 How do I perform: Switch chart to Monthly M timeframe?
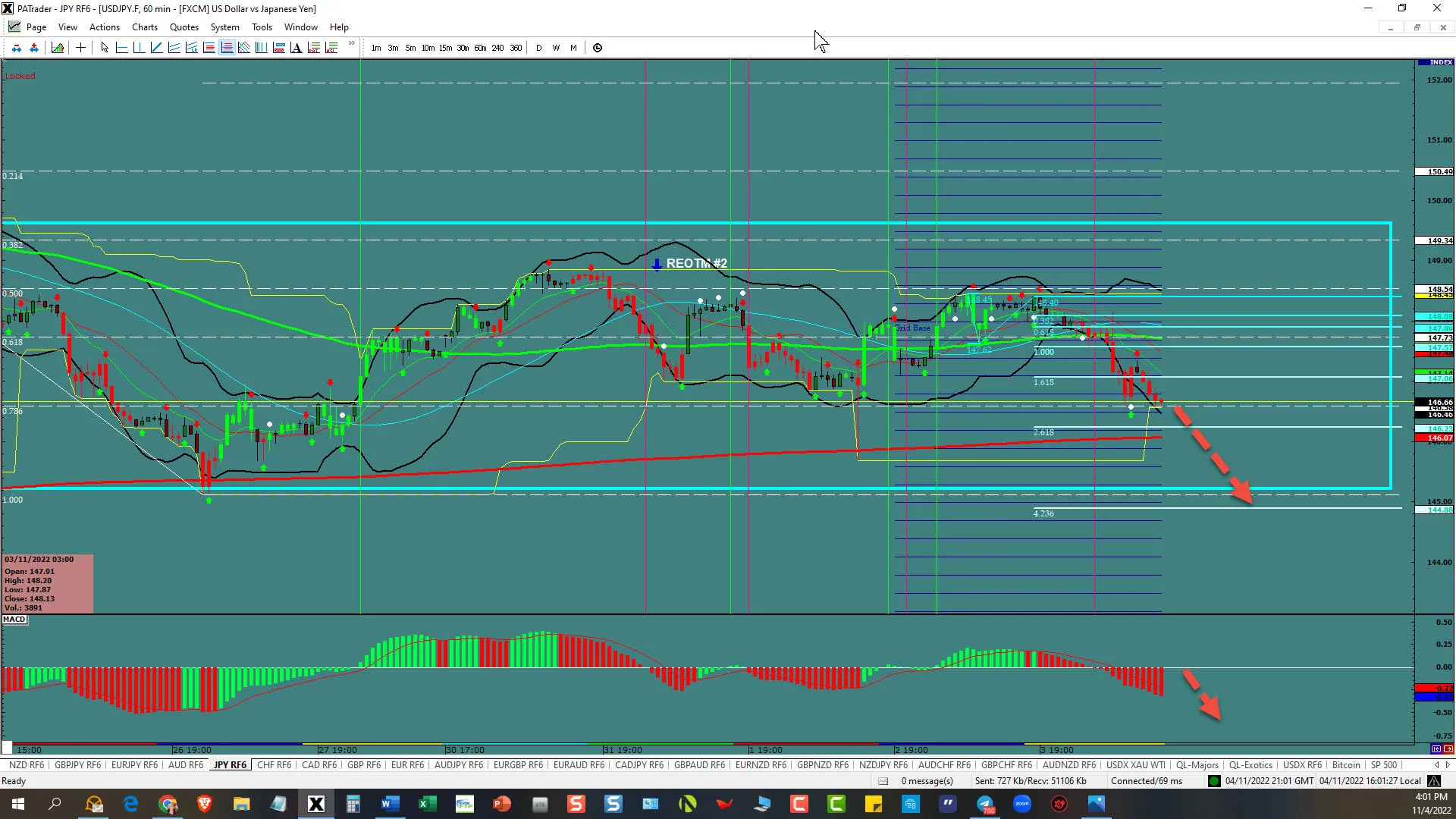[x=574, y=48]
